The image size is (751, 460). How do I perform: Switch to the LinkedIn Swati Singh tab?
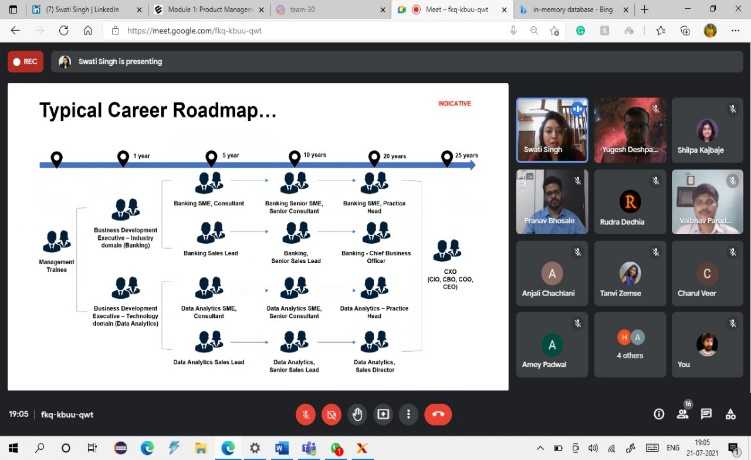click(82, 9)
